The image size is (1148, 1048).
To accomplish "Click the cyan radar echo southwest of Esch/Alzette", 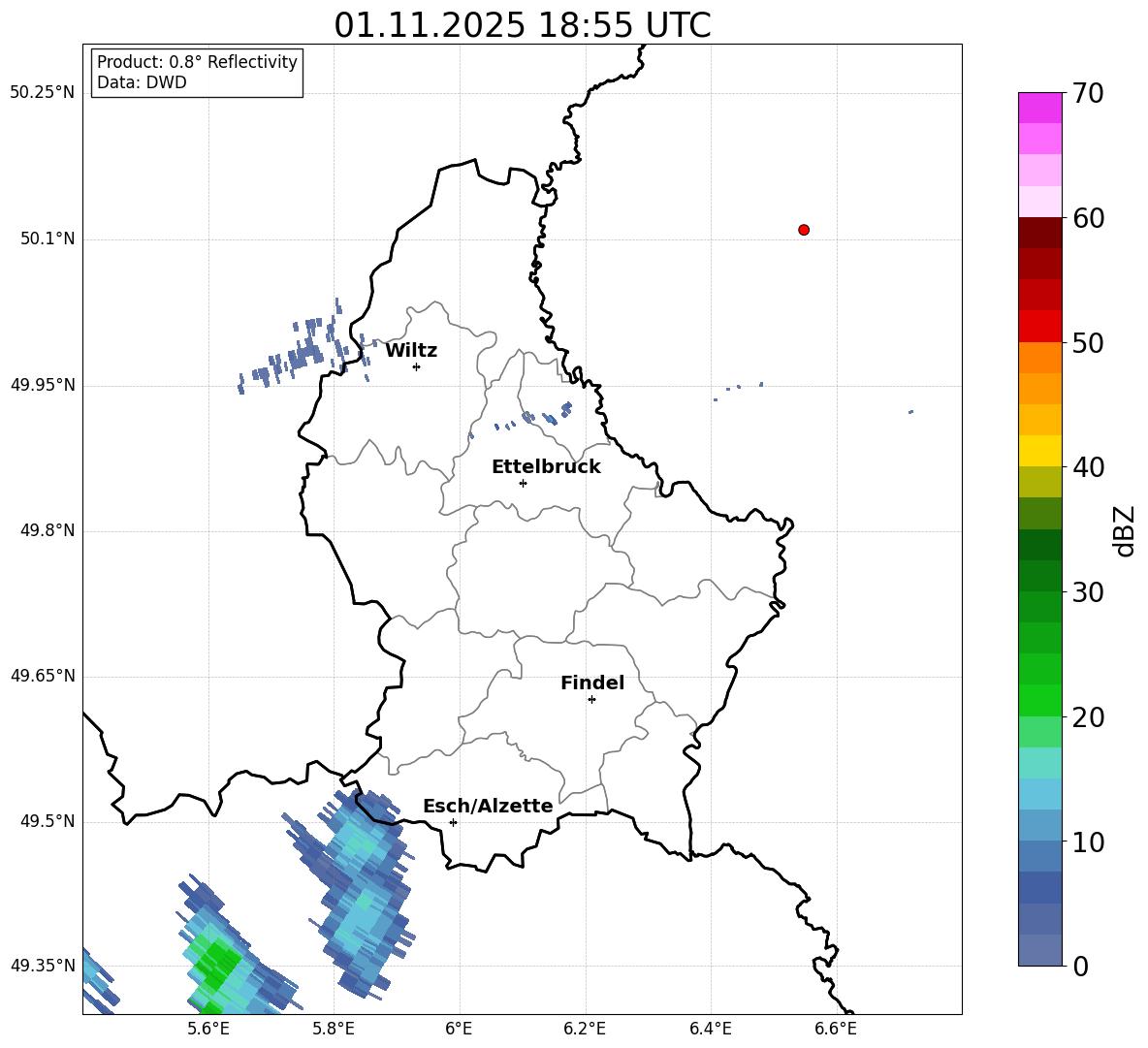I will pos(364,891).
